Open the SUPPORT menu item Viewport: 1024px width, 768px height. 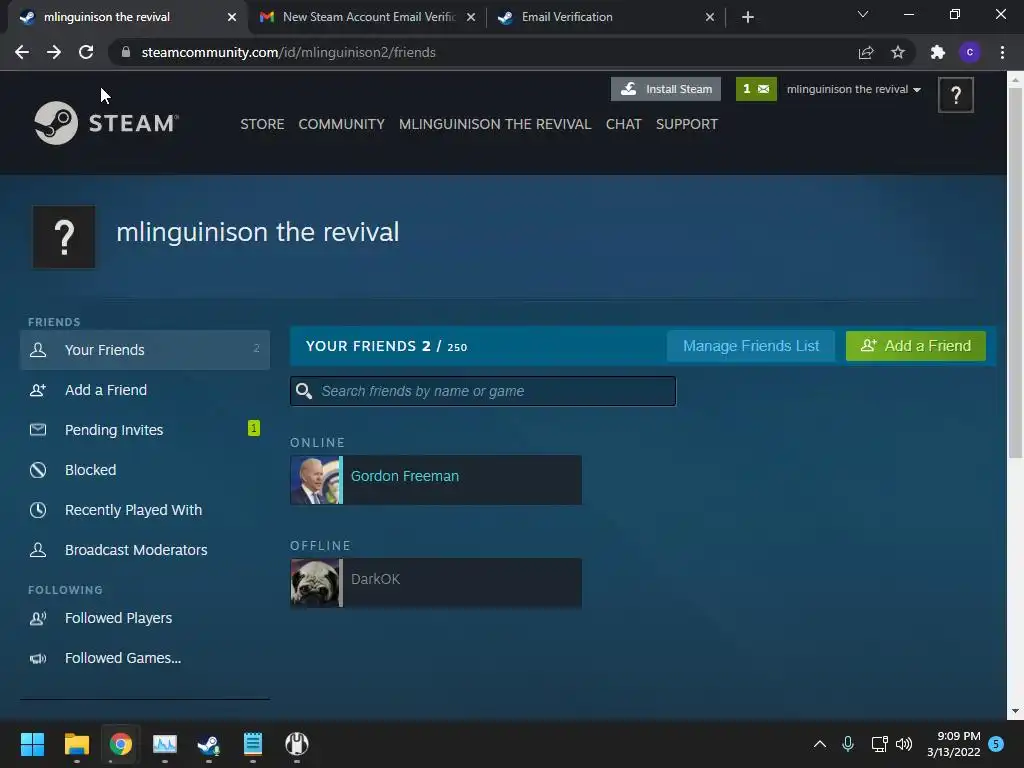[x=687, y=124]
